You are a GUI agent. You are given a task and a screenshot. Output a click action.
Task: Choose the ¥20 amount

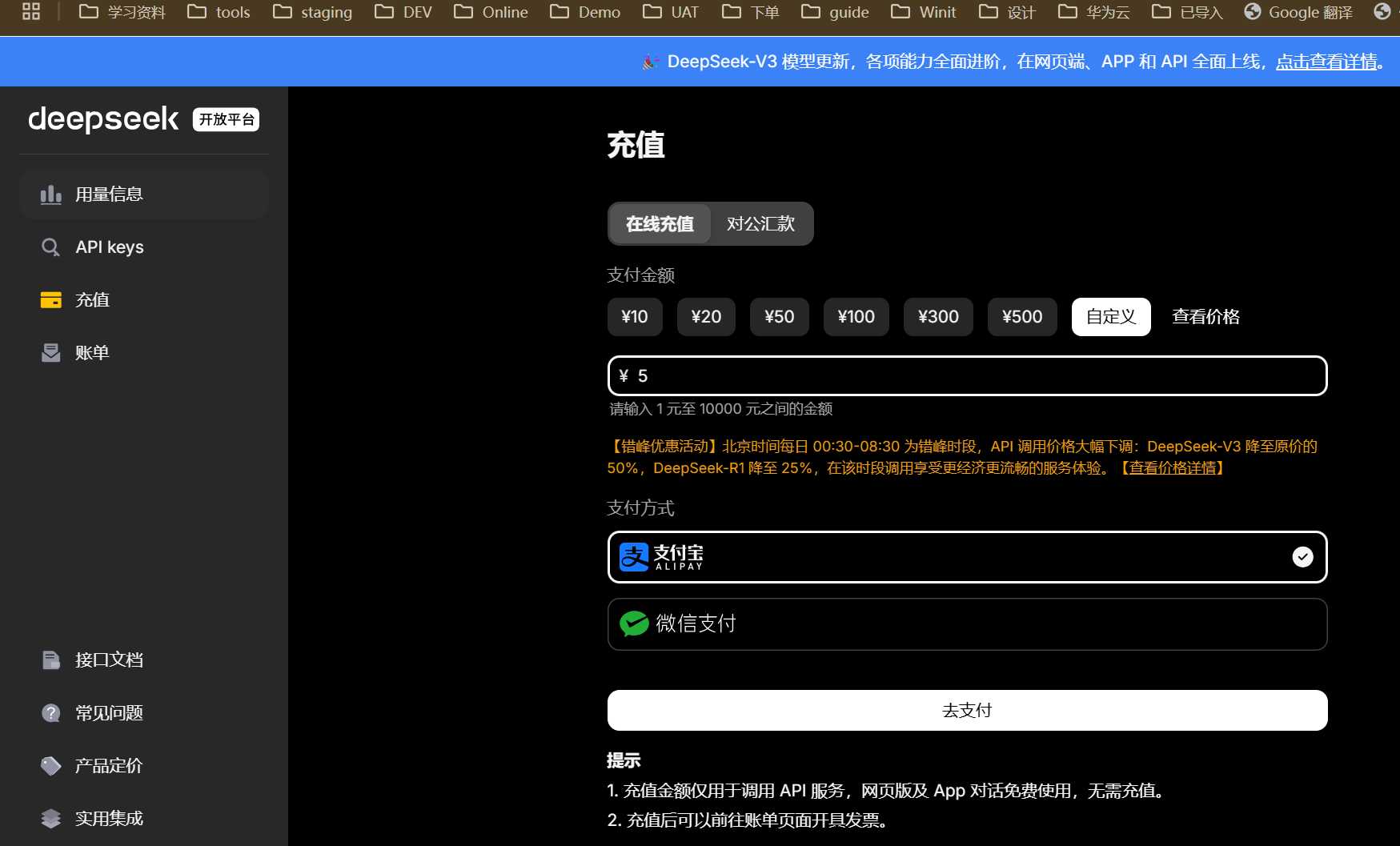pyautogui.click(x=706, y=317)
